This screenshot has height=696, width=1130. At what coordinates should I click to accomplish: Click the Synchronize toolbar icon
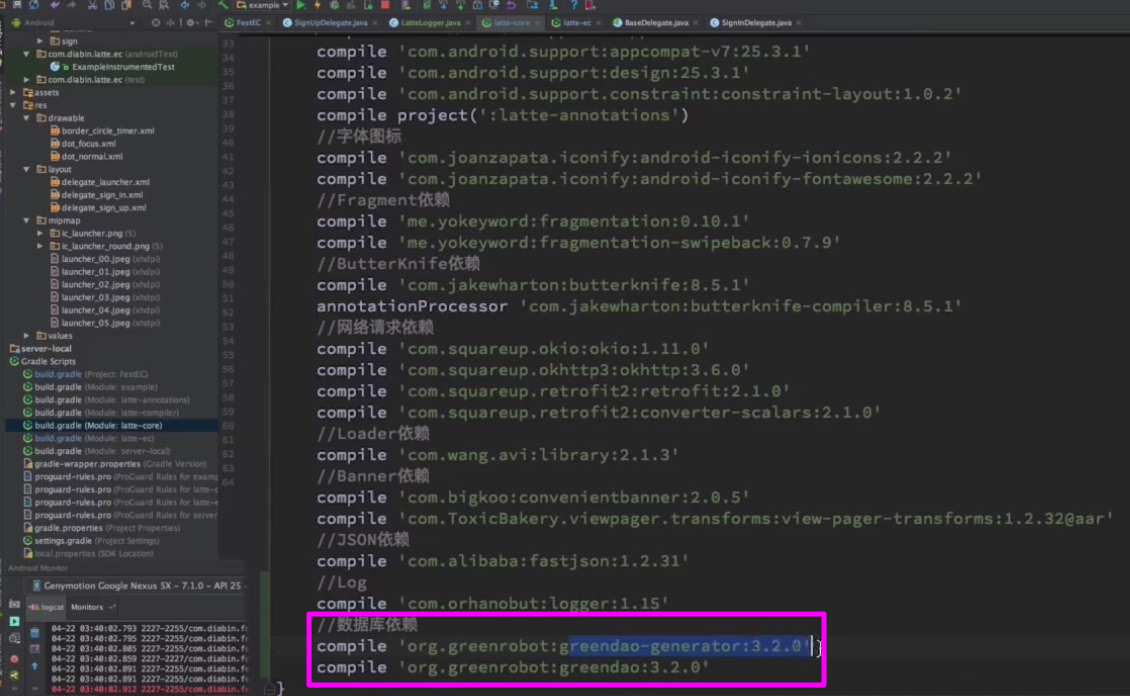pos(34,4)
